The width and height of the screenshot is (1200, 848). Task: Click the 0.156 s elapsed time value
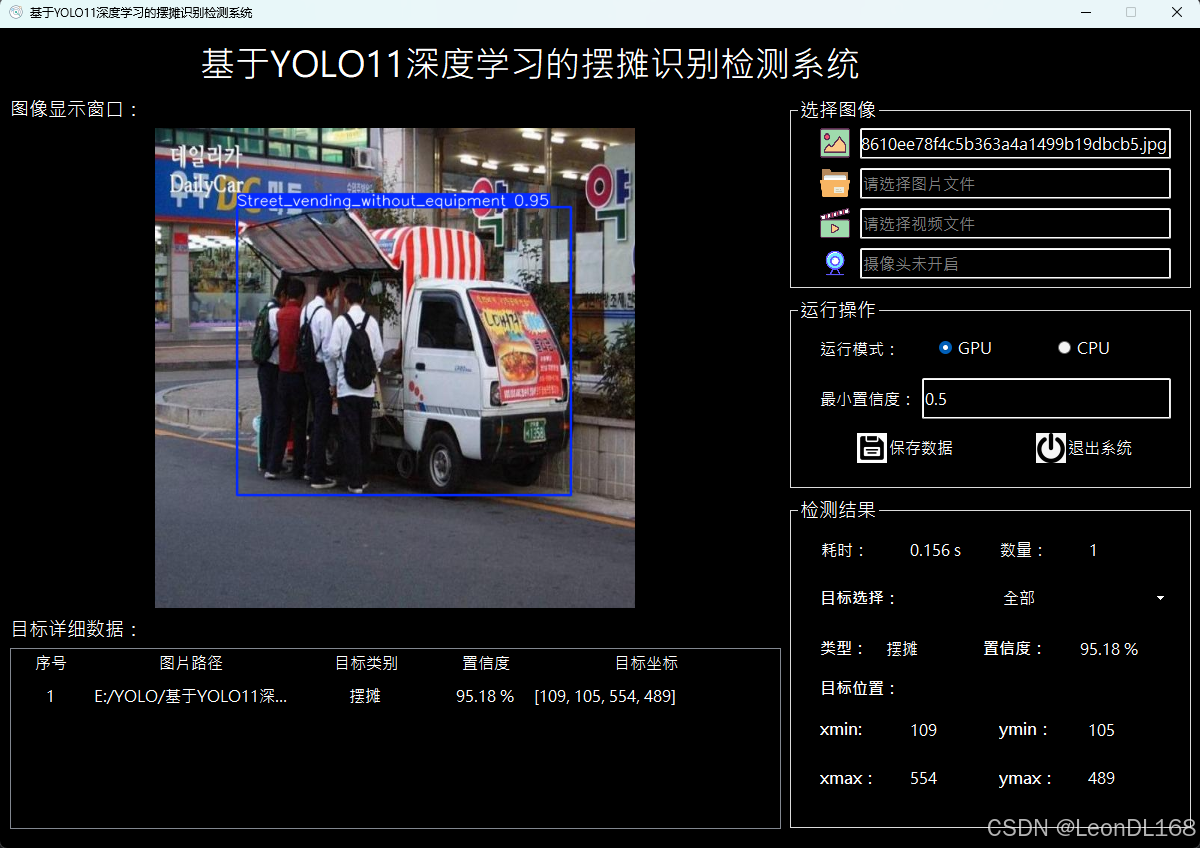(x=935, y=550)
